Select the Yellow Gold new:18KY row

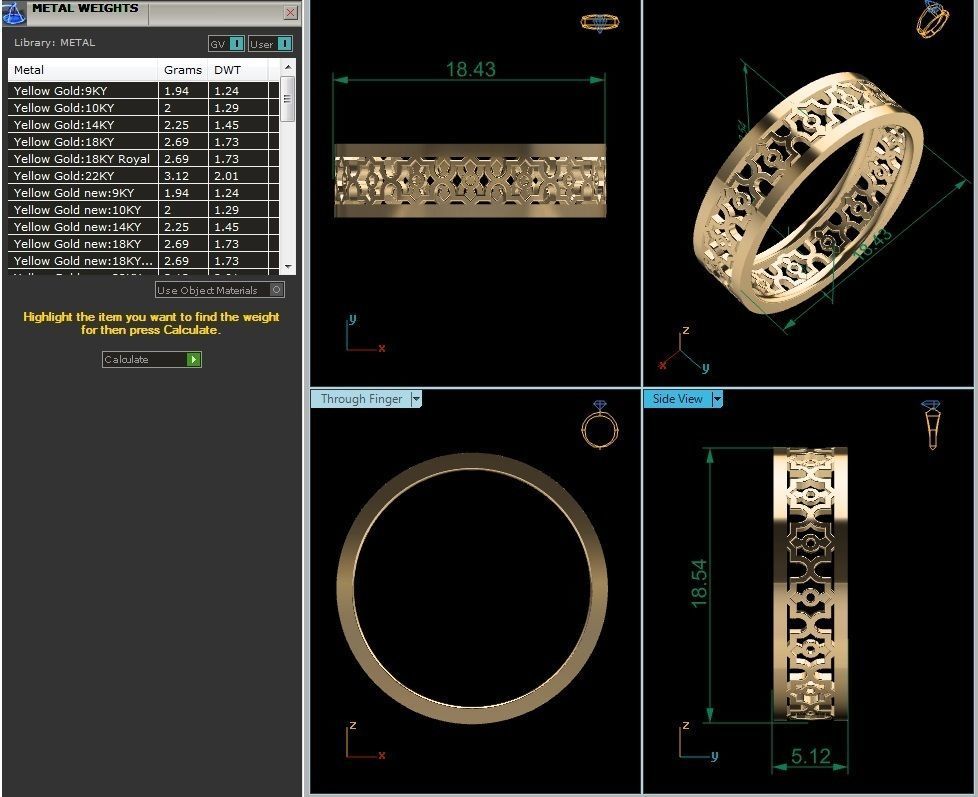click(143, 244)
